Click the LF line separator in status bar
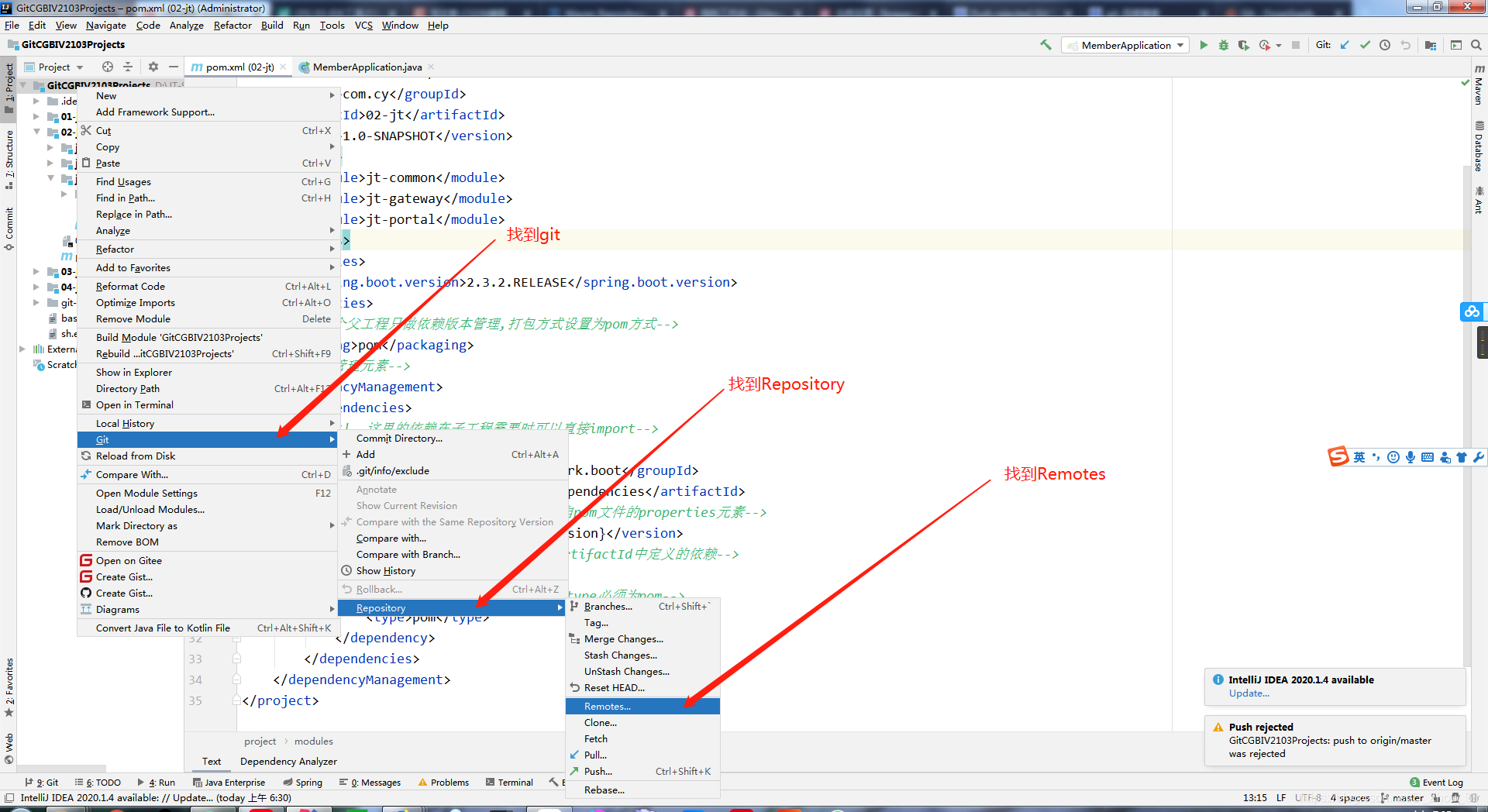1488x812 pixels. 1281,798
